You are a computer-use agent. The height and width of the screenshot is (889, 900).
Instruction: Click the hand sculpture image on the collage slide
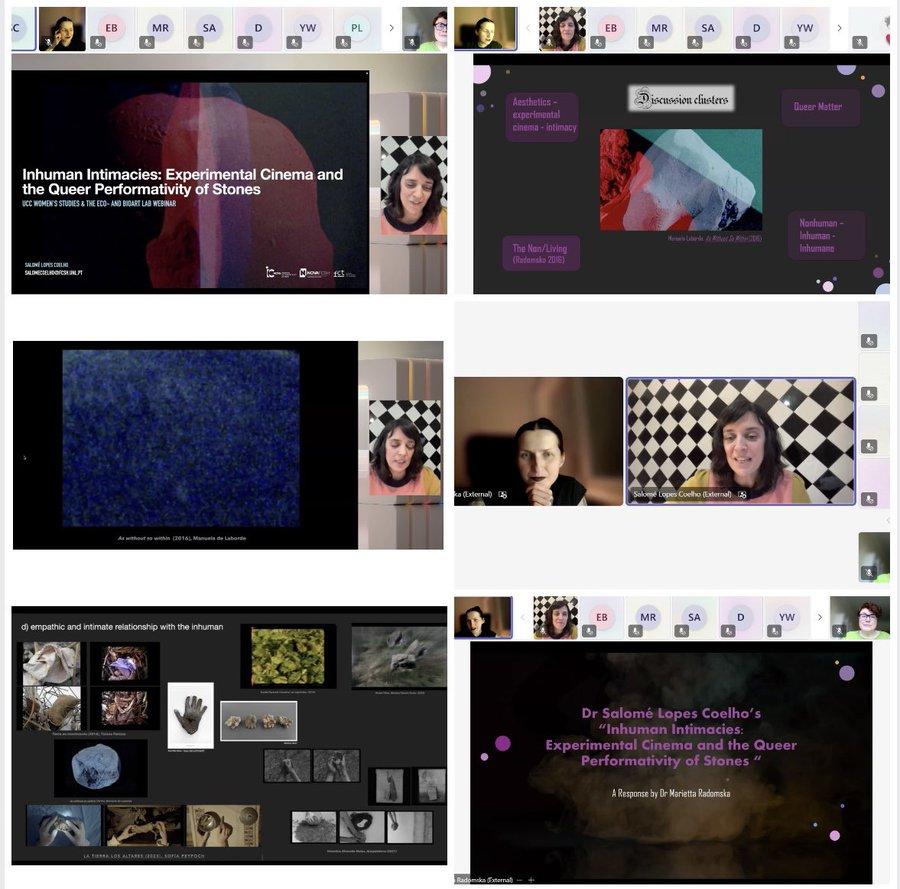(191, 715)
